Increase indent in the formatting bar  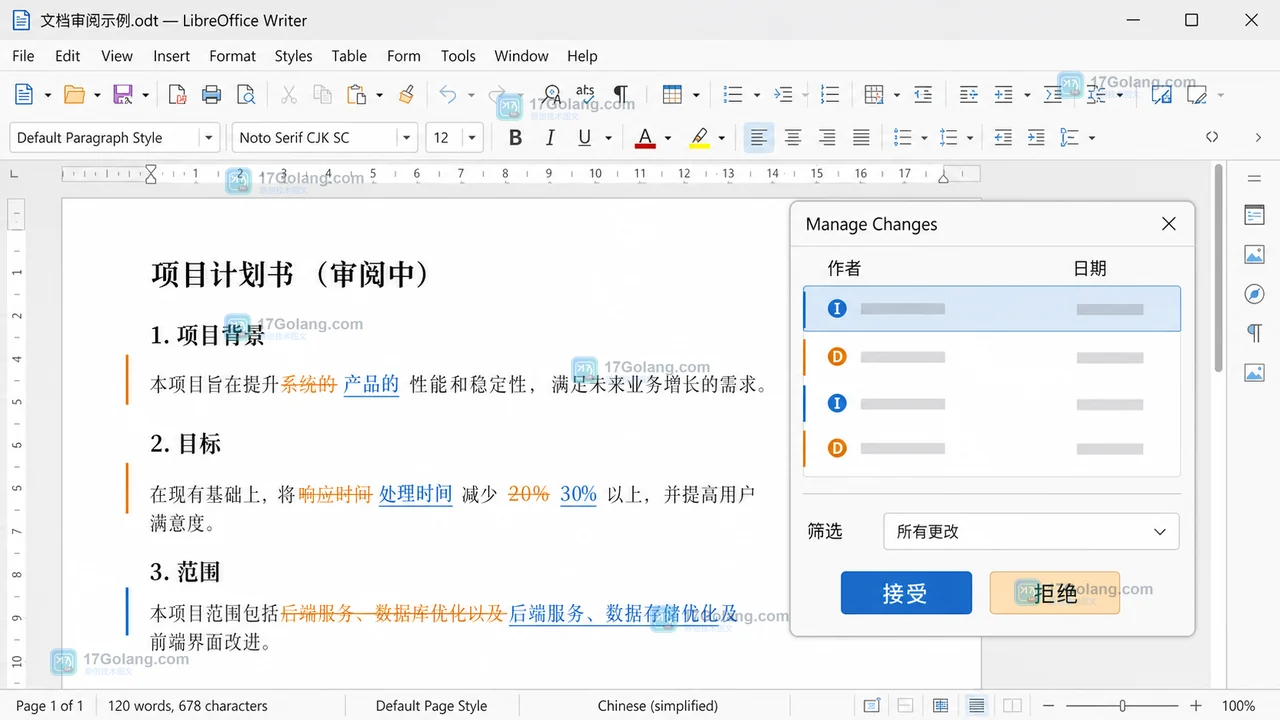point(1036,138)
